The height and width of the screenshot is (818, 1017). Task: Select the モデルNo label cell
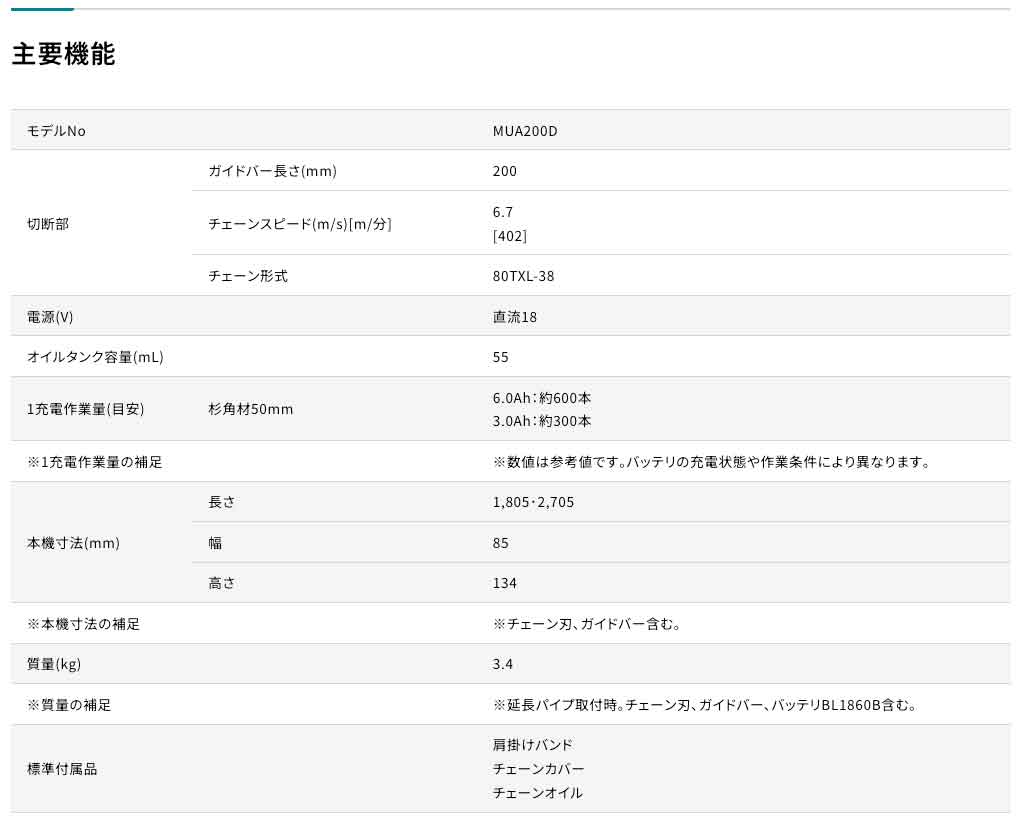56,131
